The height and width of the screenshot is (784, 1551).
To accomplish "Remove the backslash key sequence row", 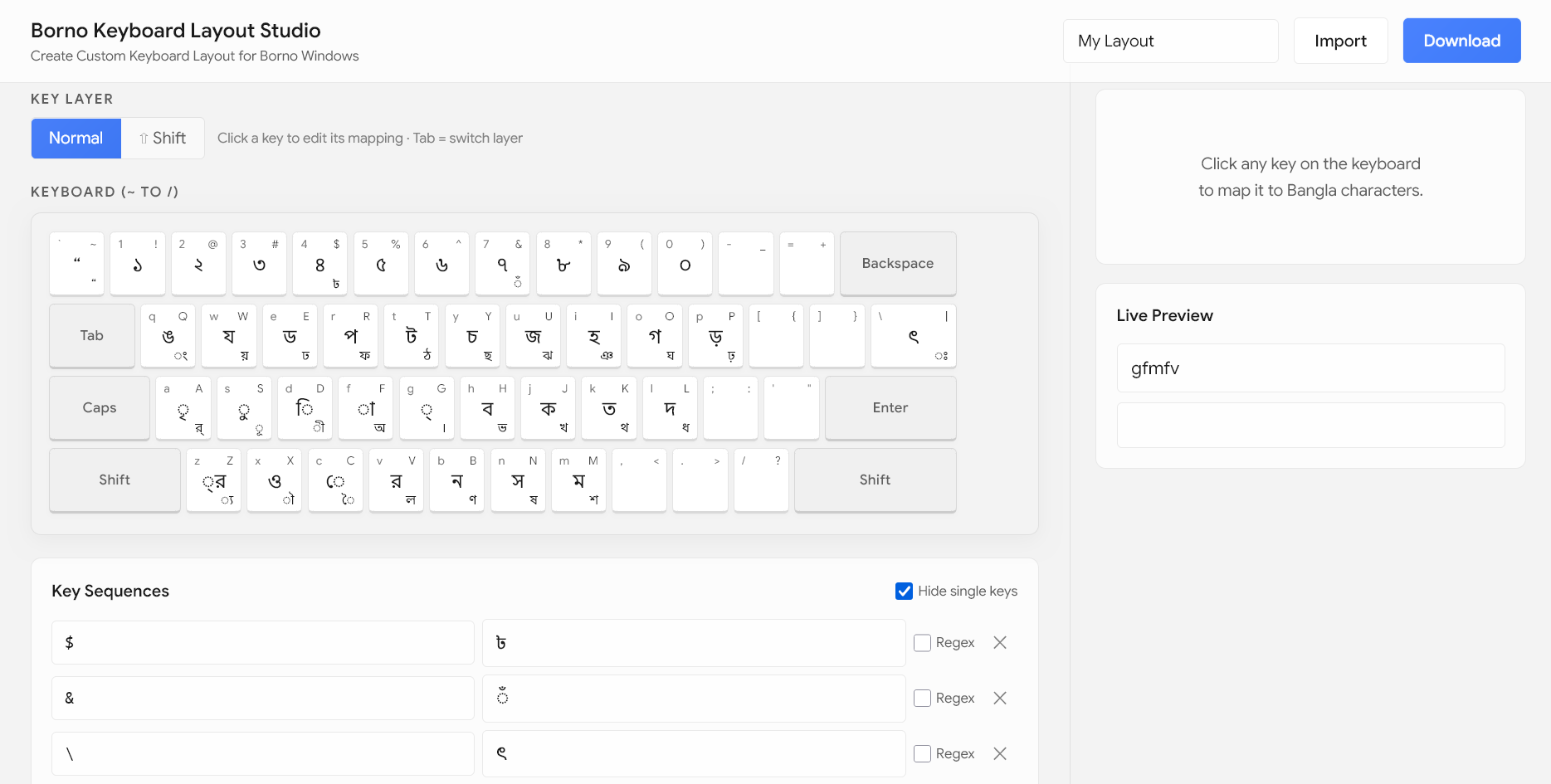I will point(1000,754).
